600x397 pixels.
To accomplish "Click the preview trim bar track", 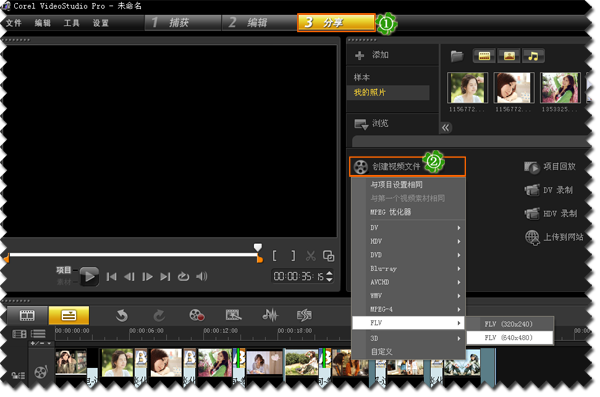I will pos(134,255).
